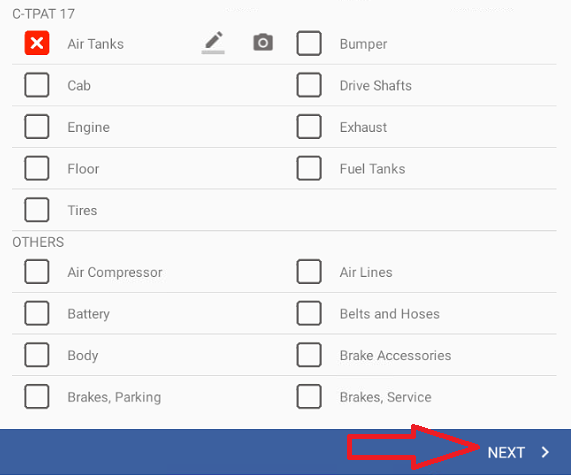571x475 pixels.
Task: Mark the Brake Accessories checkbox
Action: pos(309,355)
